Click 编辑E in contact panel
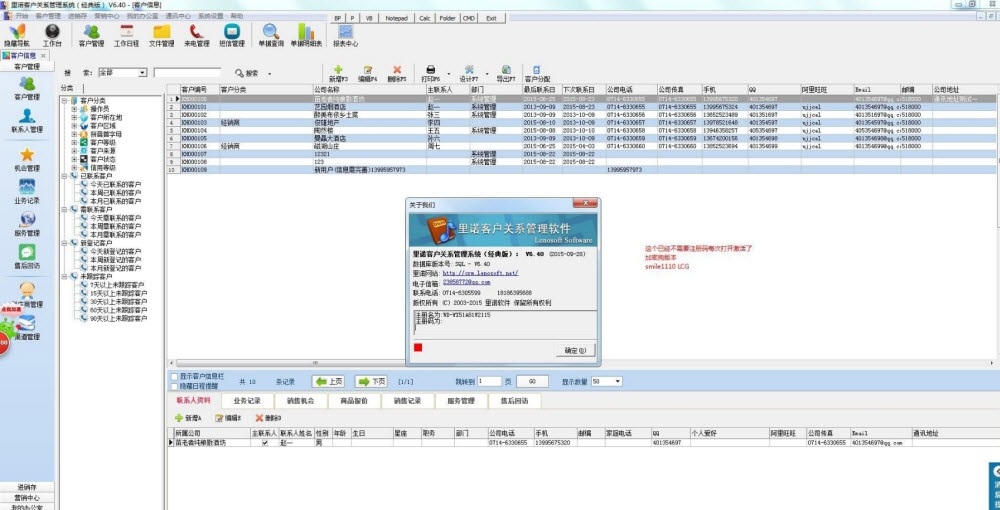1000x510 pixels. [228, 418]
